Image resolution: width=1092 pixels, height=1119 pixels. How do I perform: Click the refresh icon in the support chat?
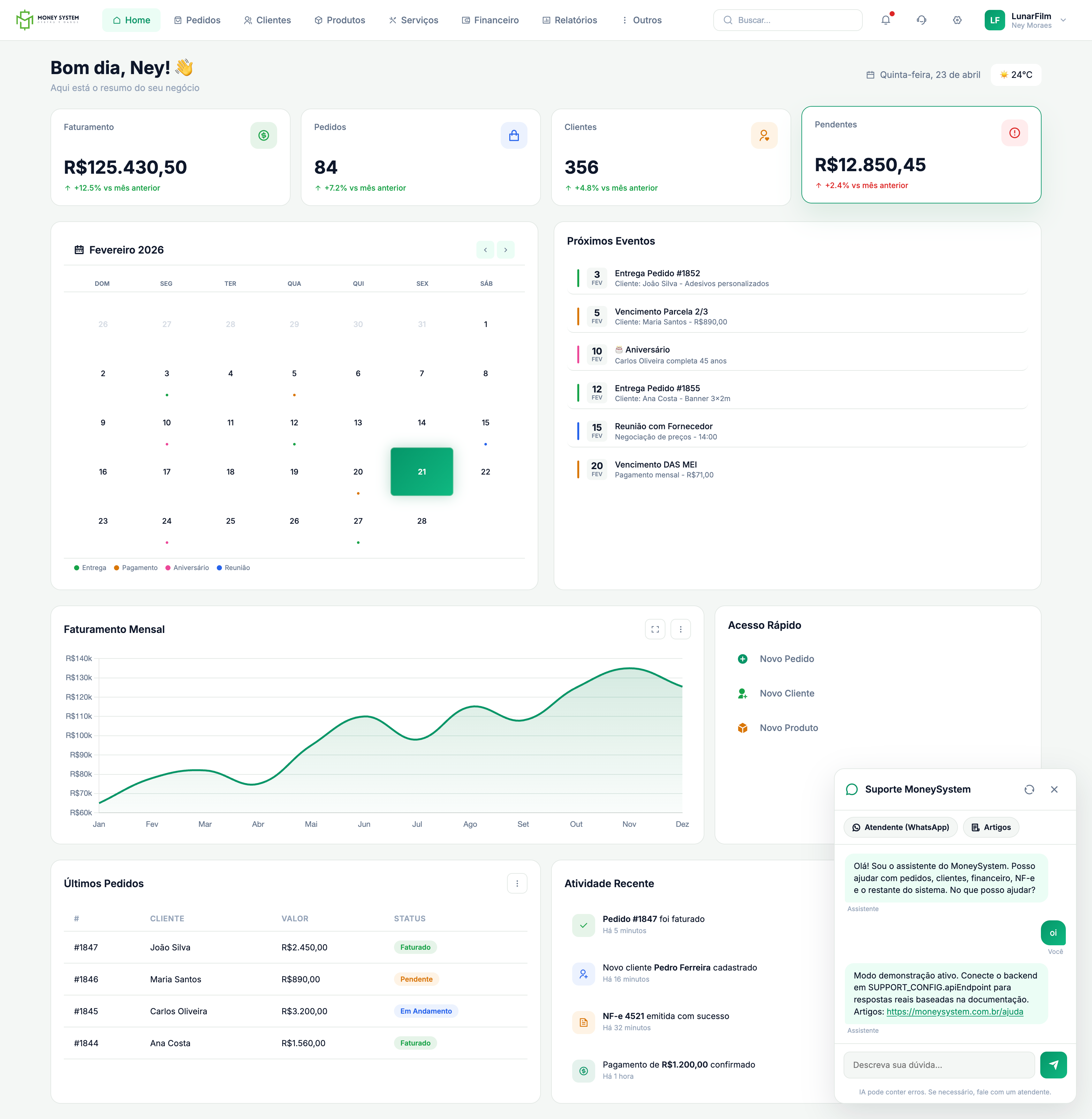[1029, 789]
